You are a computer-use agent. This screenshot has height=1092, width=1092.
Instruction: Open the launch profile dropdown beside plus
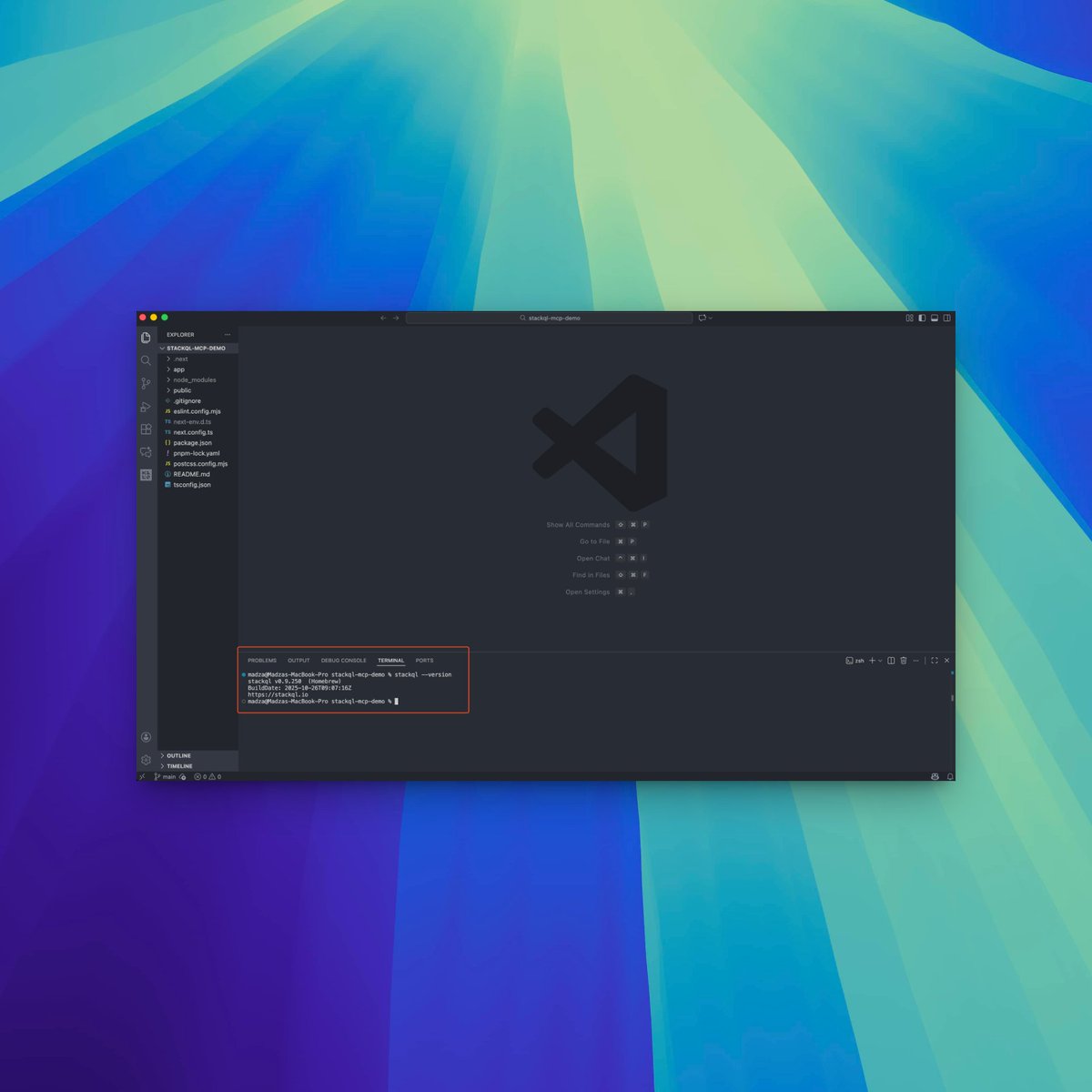[x=880, y=661]
